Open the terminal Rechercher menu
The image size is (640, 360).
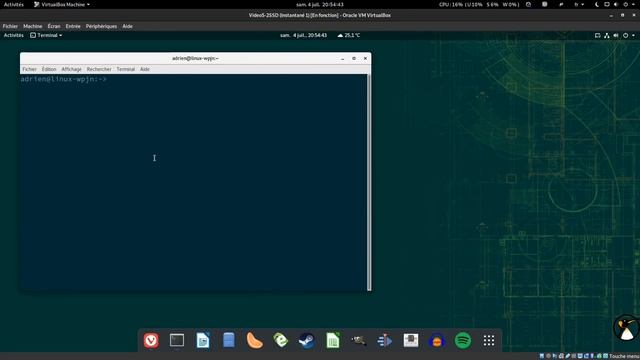(x=99, y=69)
